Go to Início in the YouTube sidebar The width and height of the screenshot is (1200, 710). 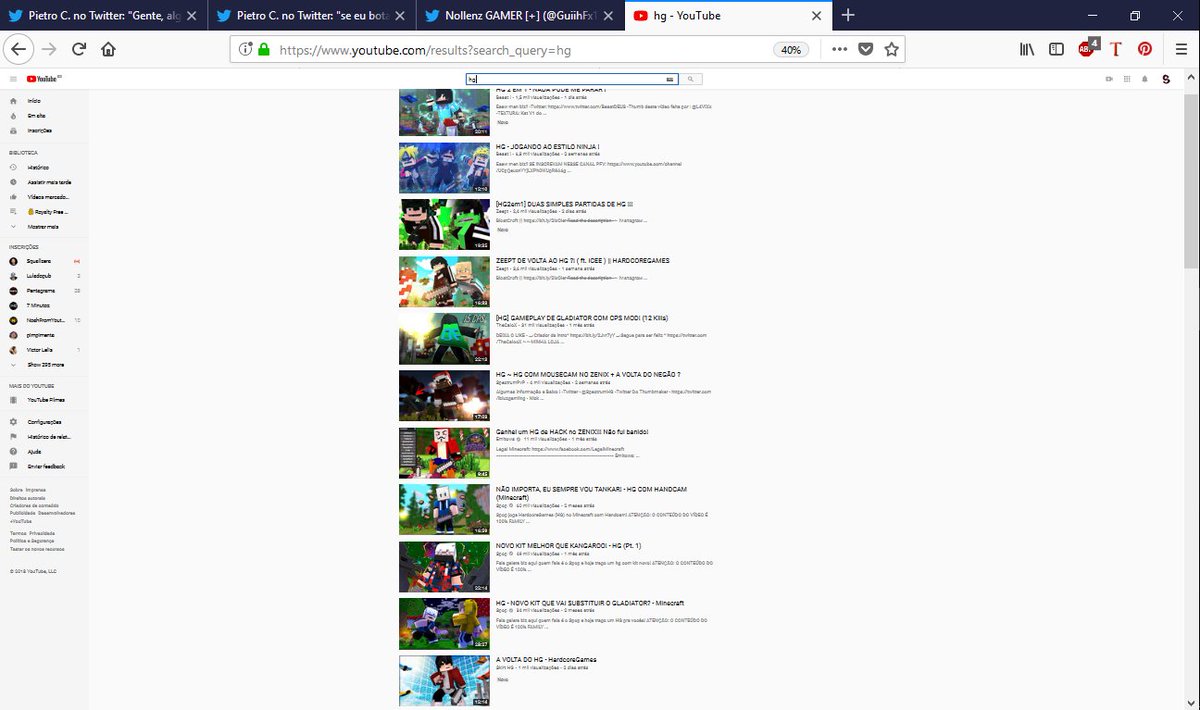point(34,101)
